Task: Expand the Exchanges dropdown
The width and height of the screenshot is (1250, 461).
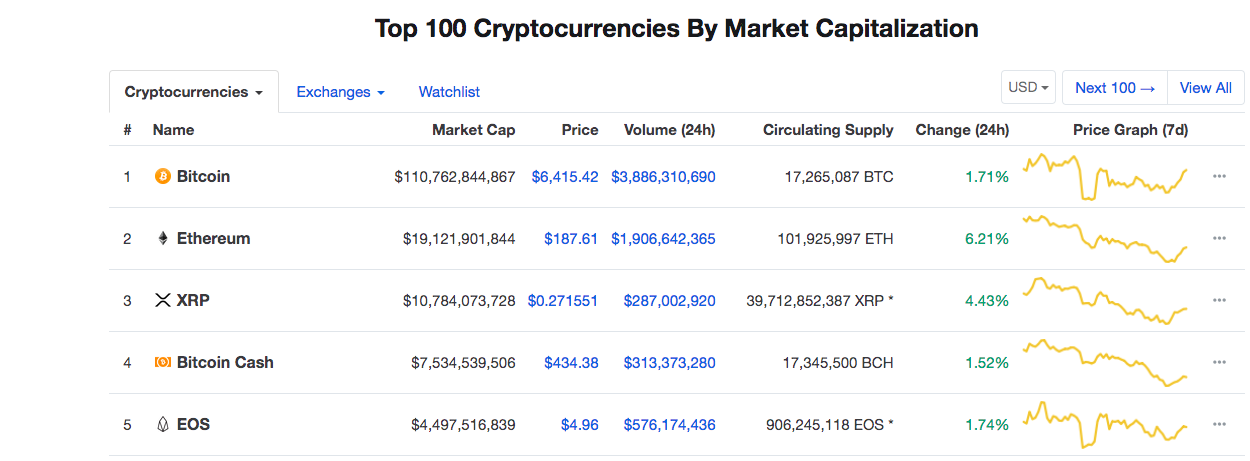Action: coord(340,92)
